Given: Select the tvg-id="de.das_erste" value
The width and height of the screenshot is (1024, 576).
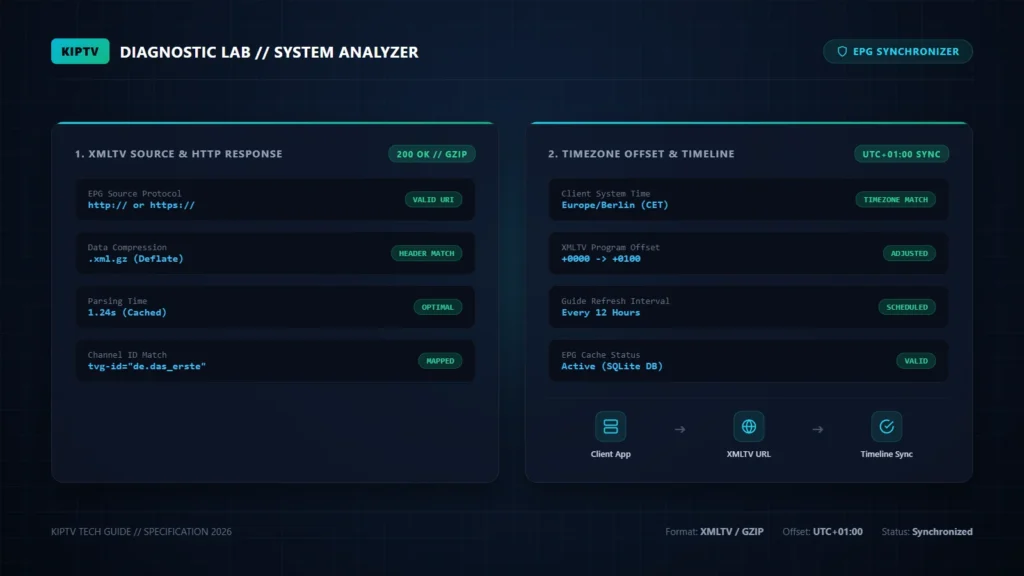Looking at the screenshot, I should 146,366.
